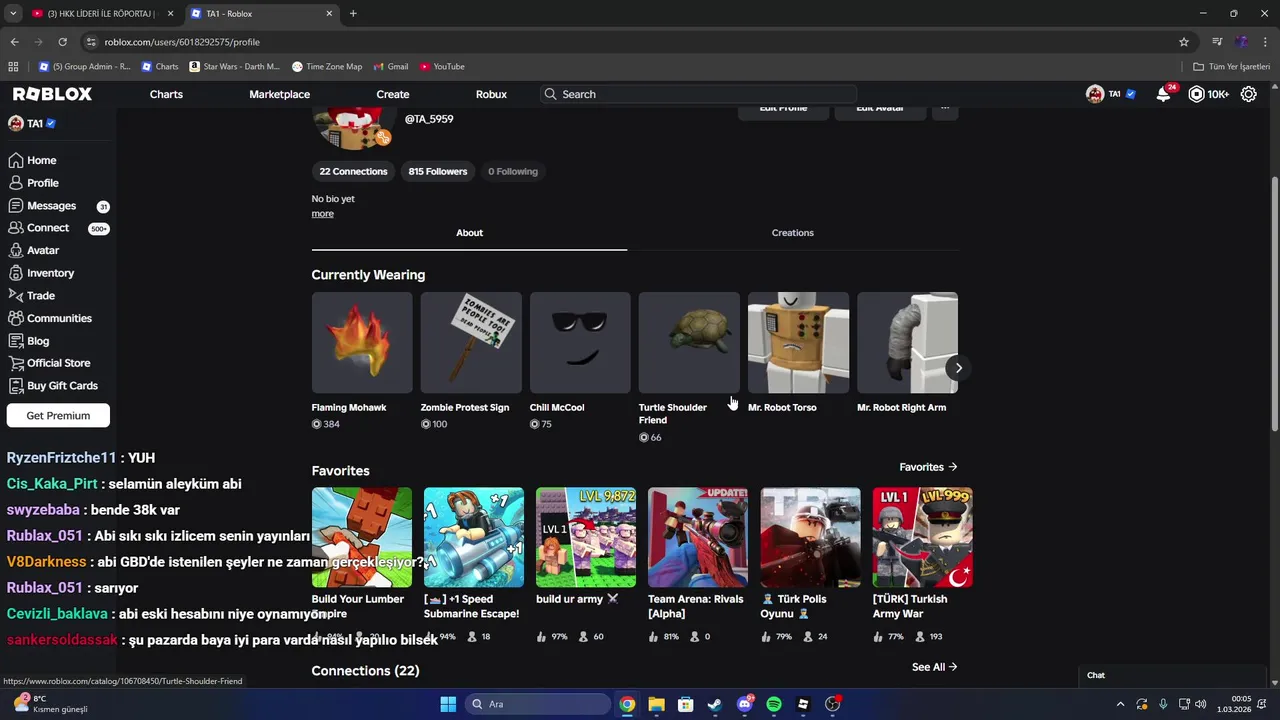Bookmark this page with the star icon

(1184, 42)
